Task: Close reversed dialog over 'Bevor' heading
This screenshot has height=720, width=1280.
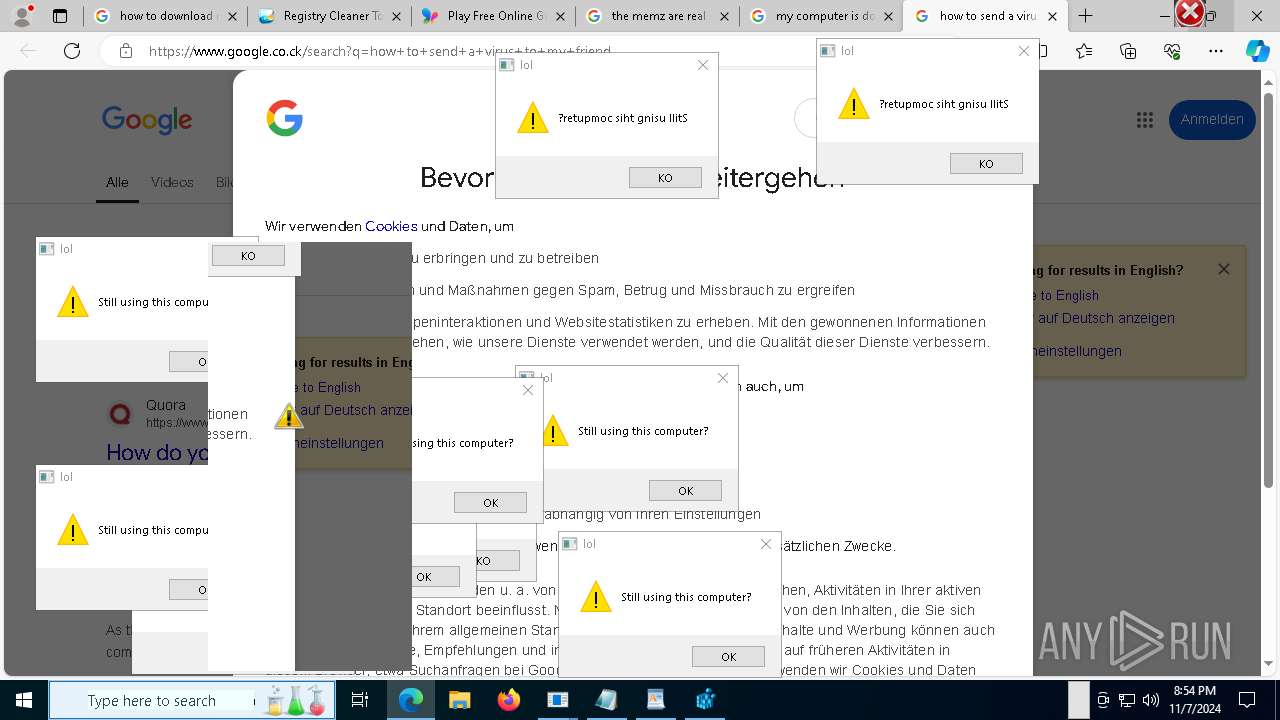Action: (x=703, y=65)
